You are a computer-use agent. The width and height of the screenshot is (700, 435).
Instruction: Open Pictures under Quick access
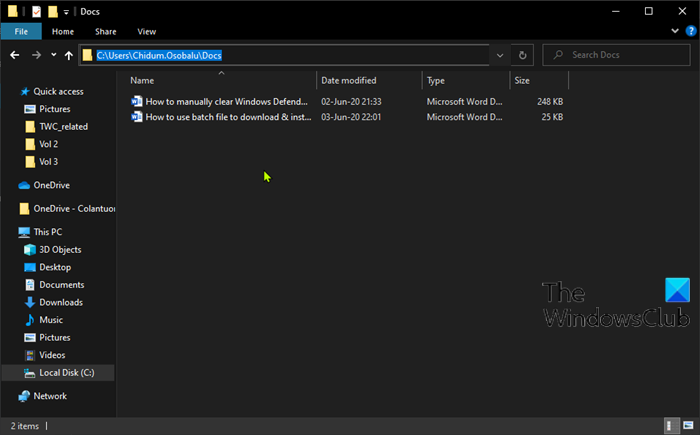(x=54, y=109)
